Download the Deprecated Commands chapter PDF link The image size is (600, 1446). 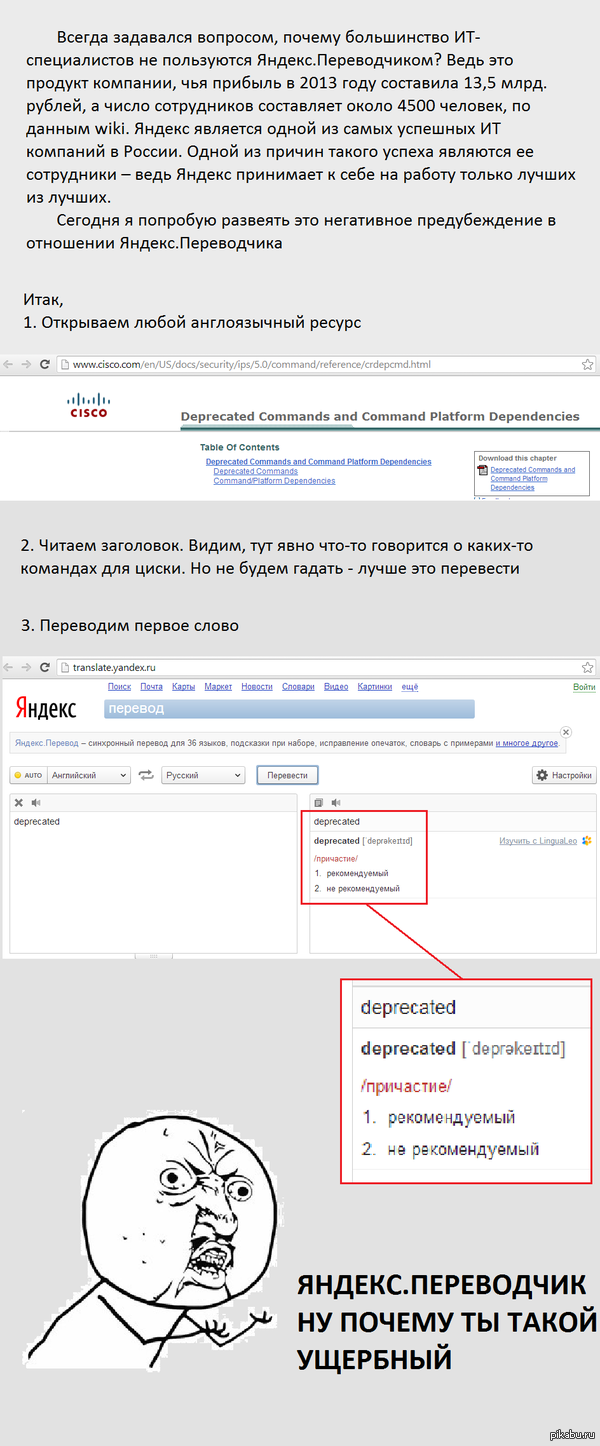(533, 479)
